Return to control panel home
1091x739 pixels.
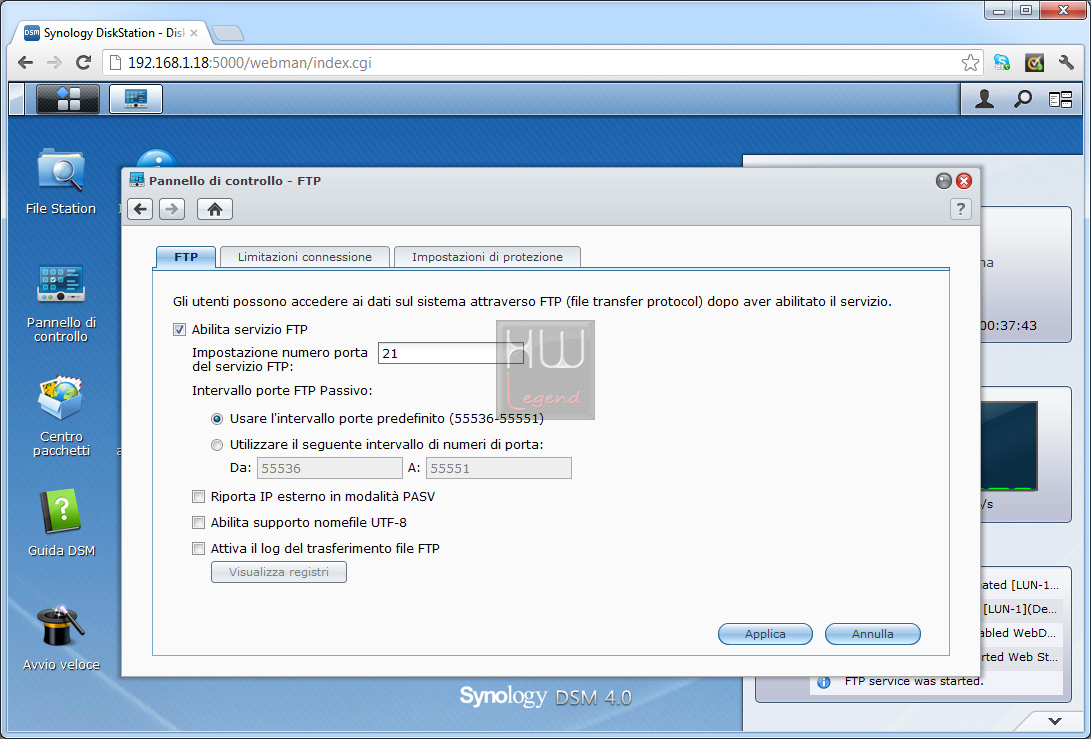[x=214, y=209]
